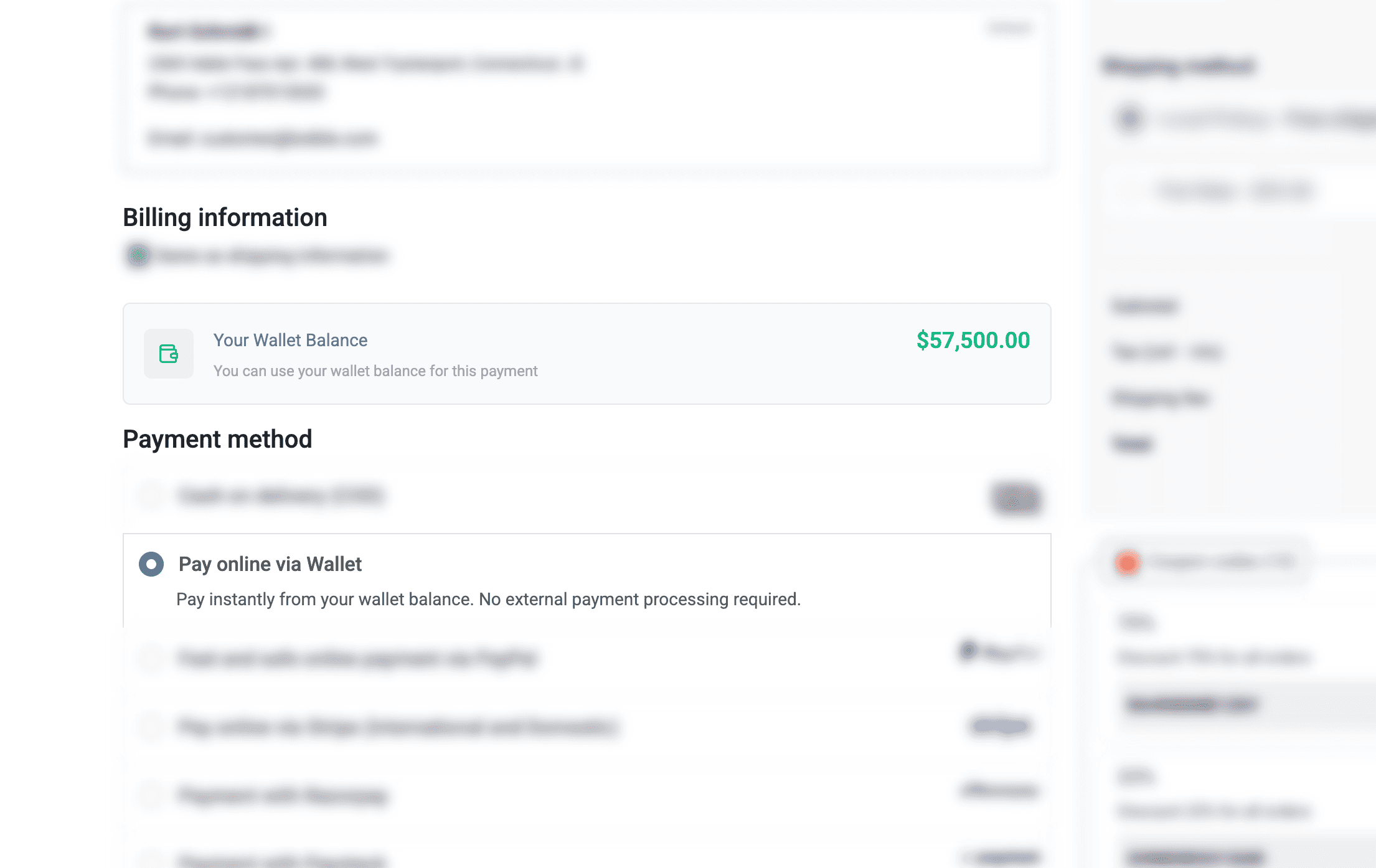Viewport: 1376px width, 868px height.
Task: Open the wallet balance details card
Action: tap(587, 354)
